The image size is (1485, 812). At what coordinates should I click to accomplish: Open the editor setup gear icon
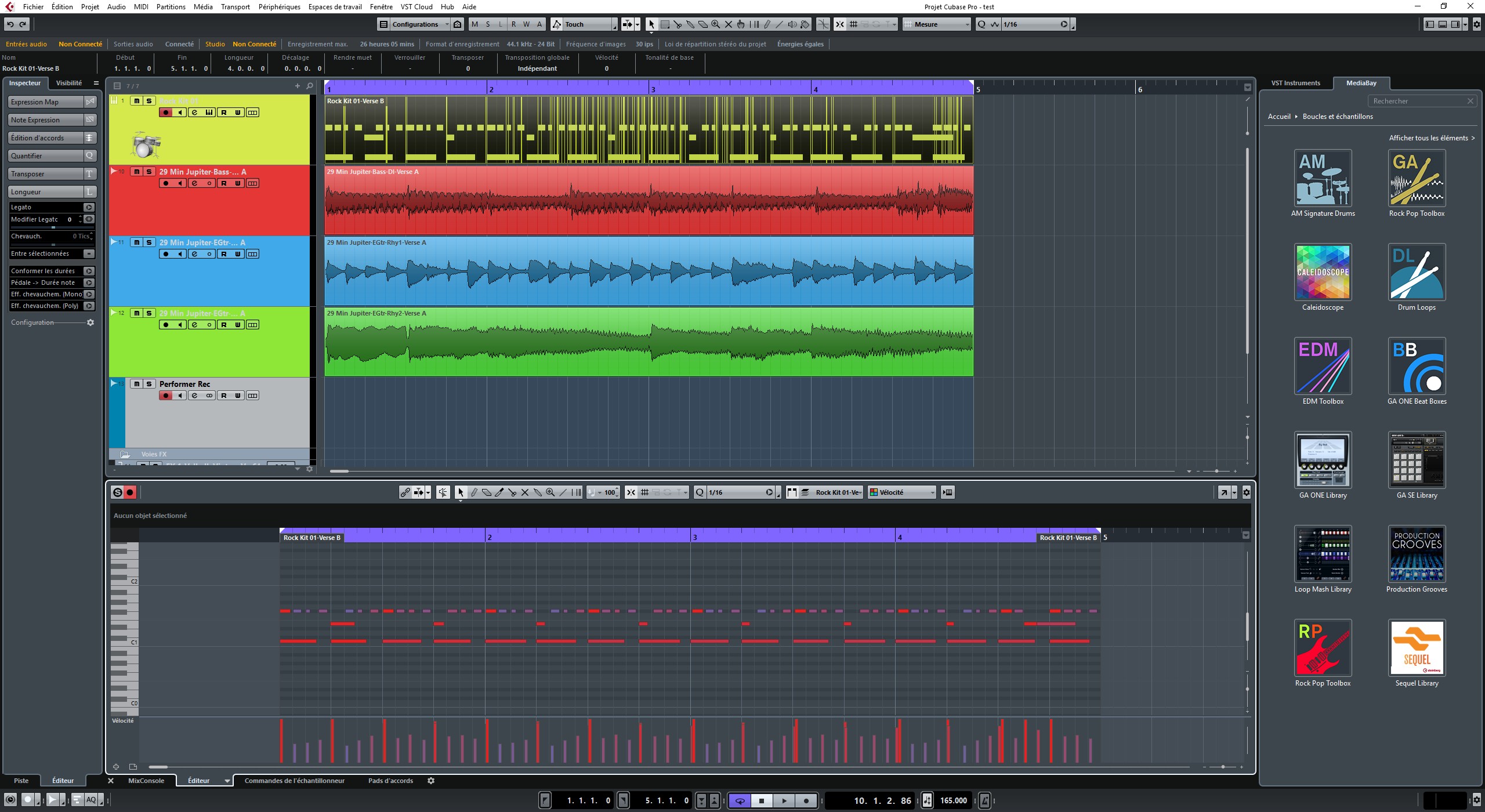click(x=1246, y=492)
